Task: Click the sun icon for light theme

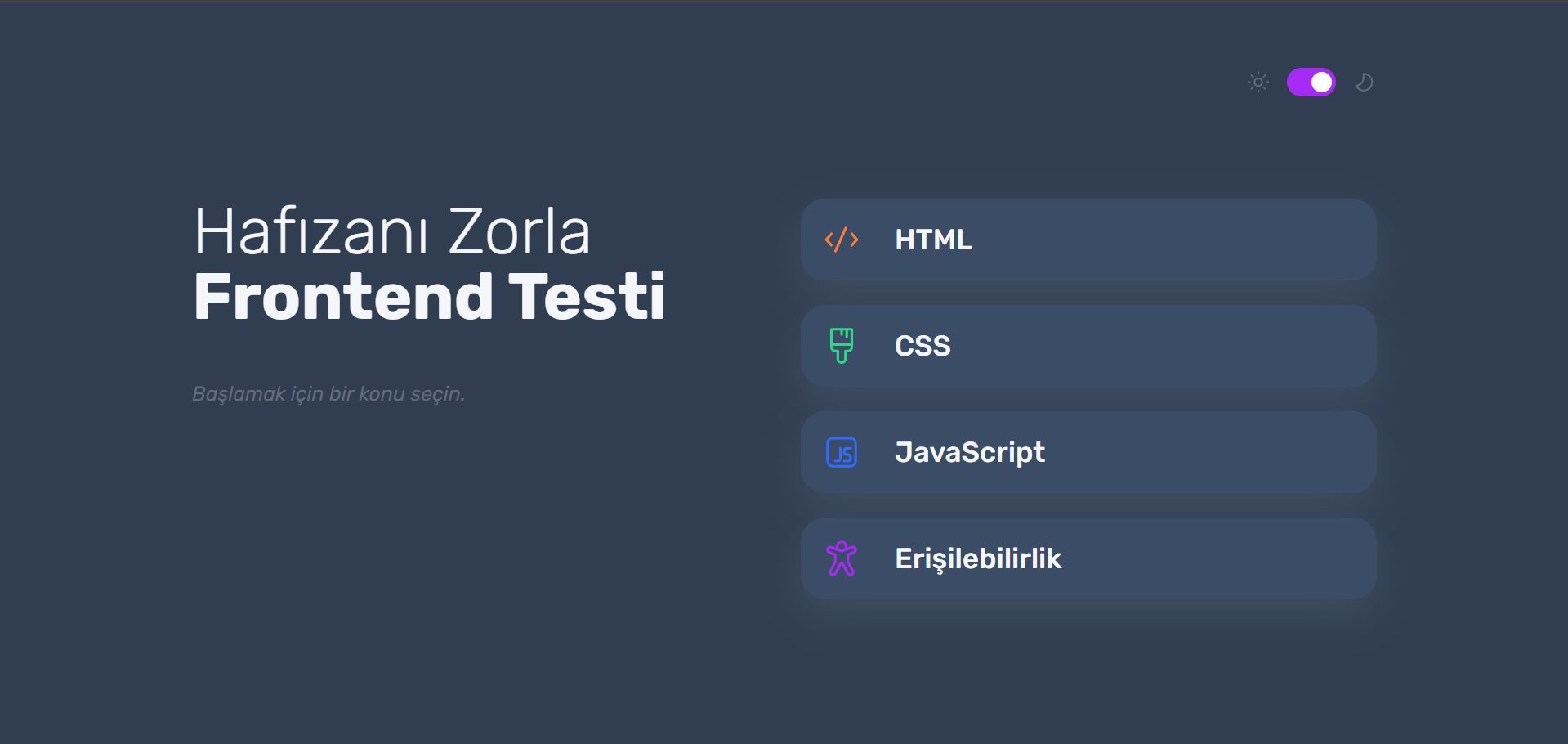Action: coord(1258,83)
